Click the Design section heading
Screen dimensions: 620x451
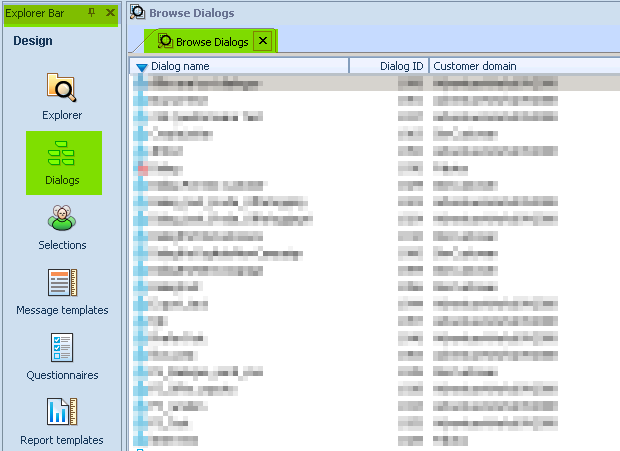33,41
